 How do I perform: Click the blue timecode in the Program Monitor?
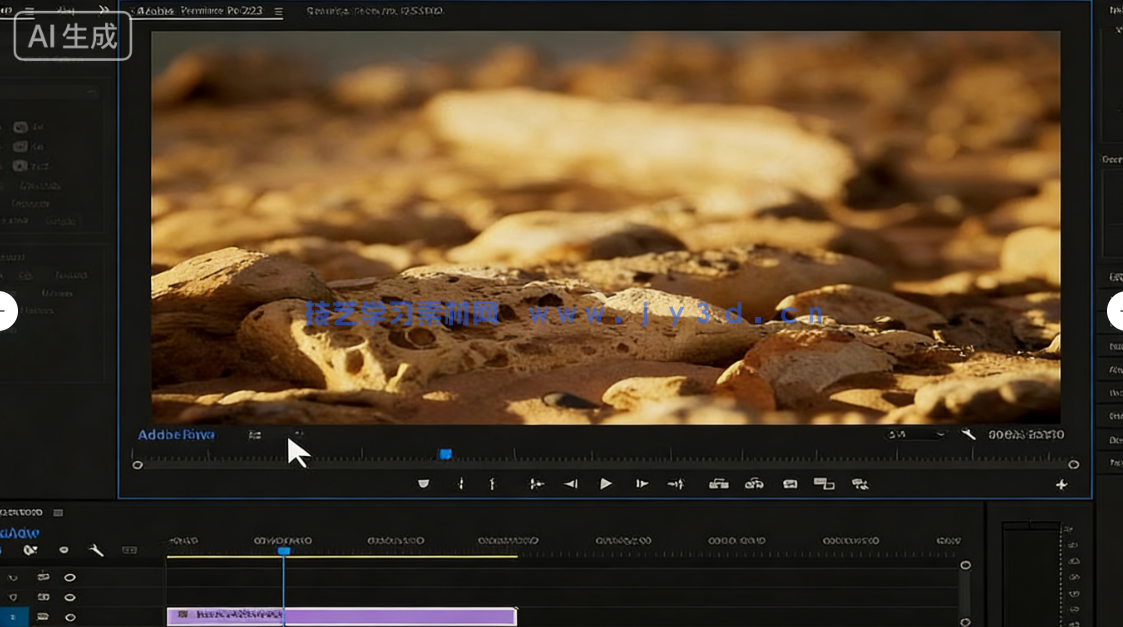tap(176, 435)
